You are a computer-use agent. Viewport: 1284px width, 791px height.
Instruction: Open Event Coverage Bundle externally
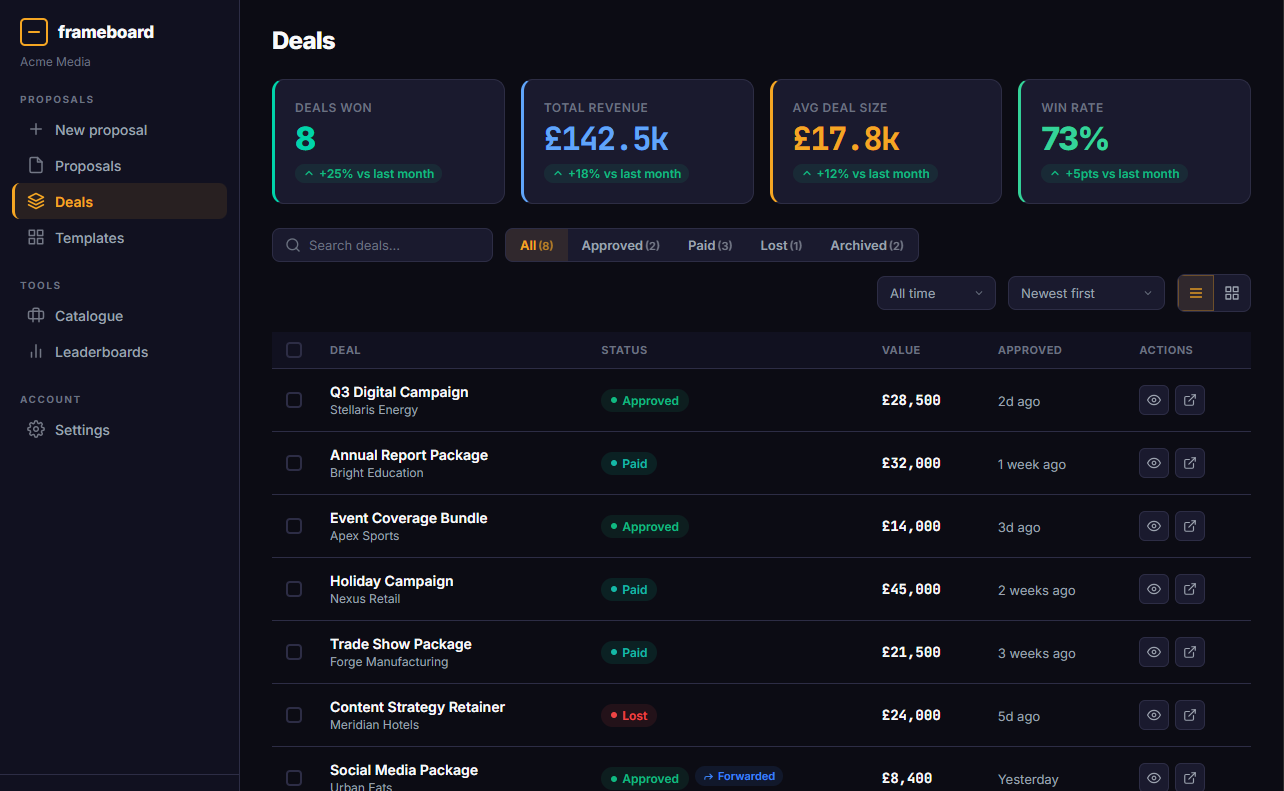coord(1190,526)
